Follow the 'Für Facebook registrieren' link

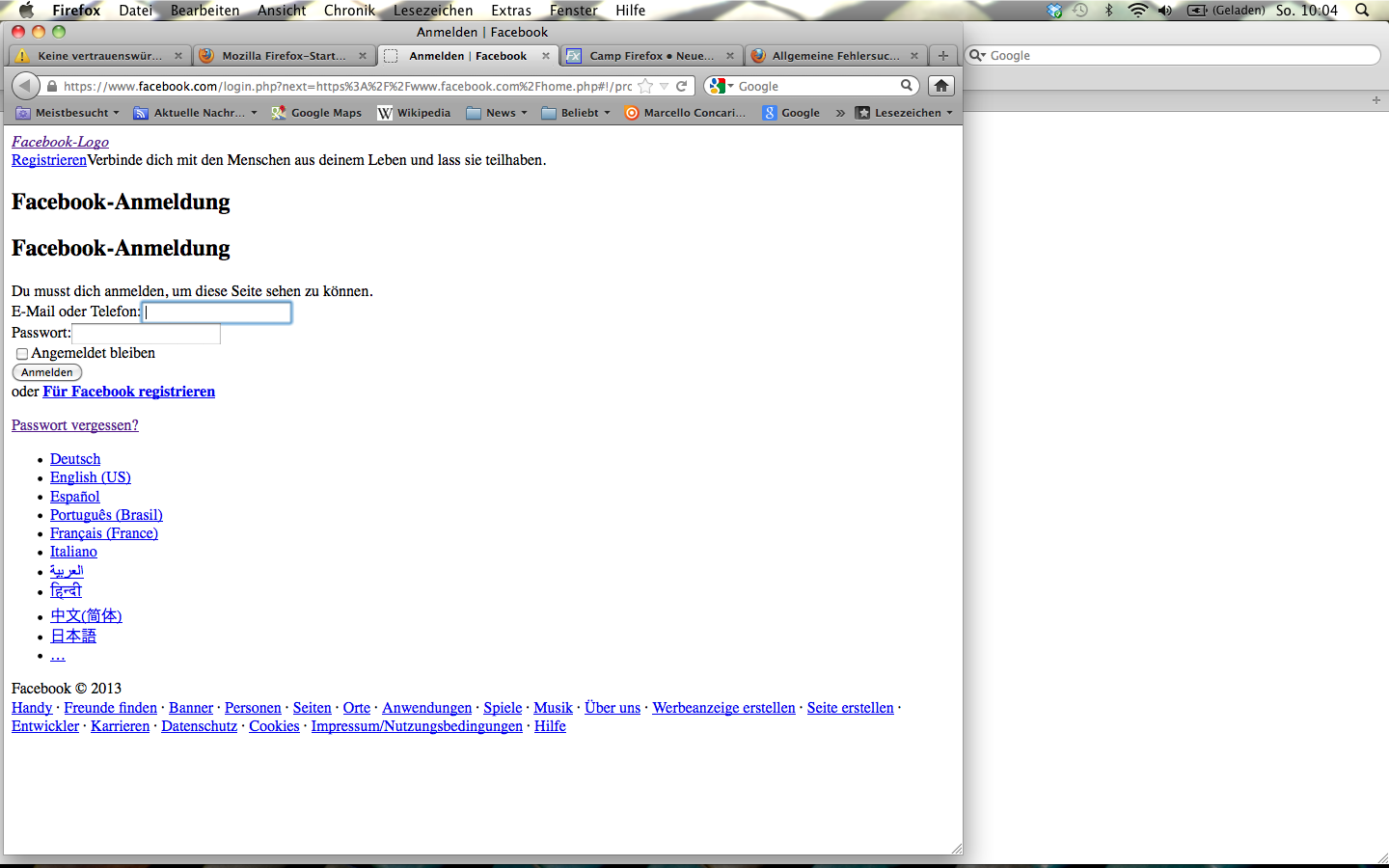pos(129,392)
